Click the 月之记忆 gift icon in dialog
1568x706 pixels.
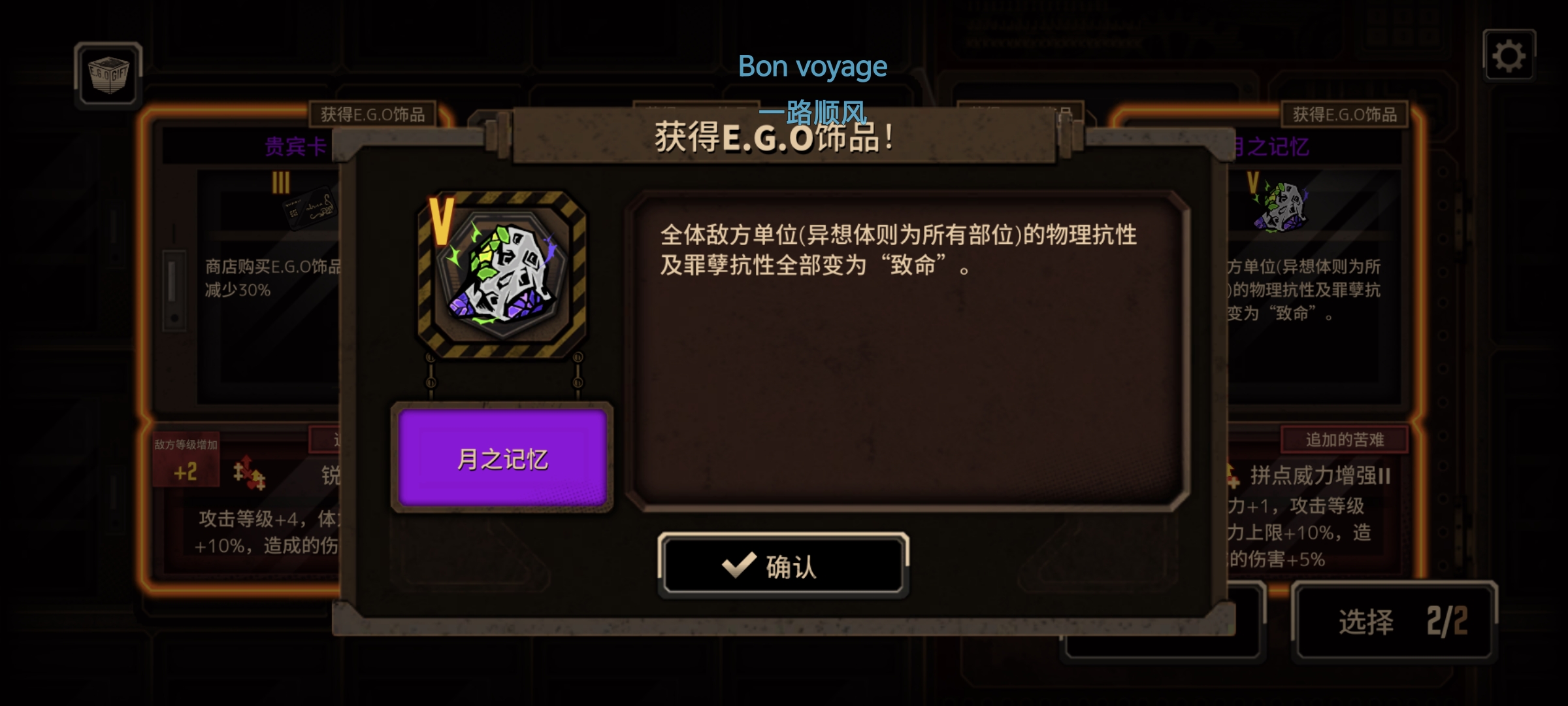pos(502,275)
